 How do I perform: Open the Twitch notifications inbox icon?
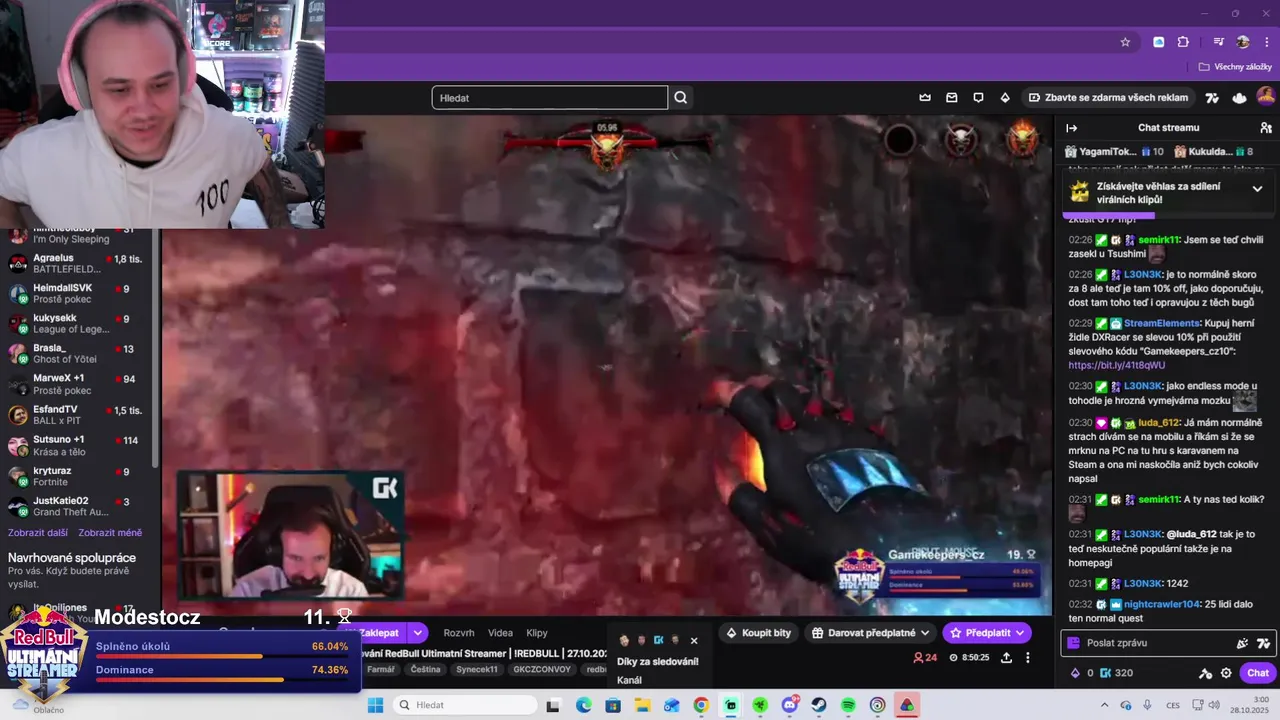click(x=951, y=97)
